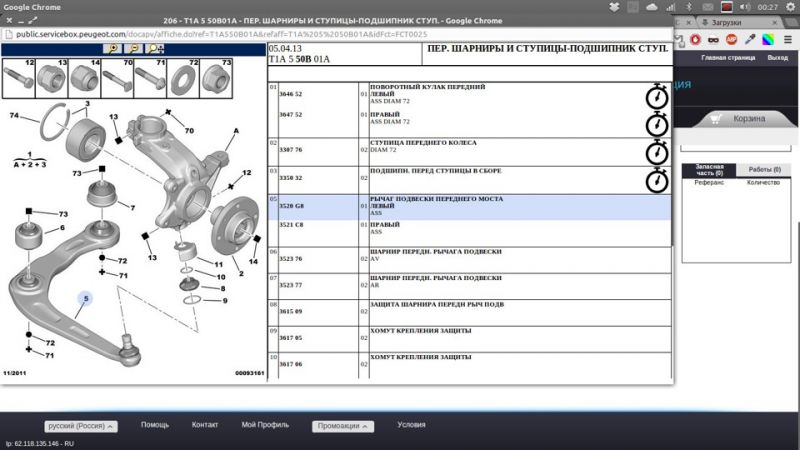This screenshot has width=800, height=450.
Task: Zoom in on the parts diagram
Action: point(112,48)
